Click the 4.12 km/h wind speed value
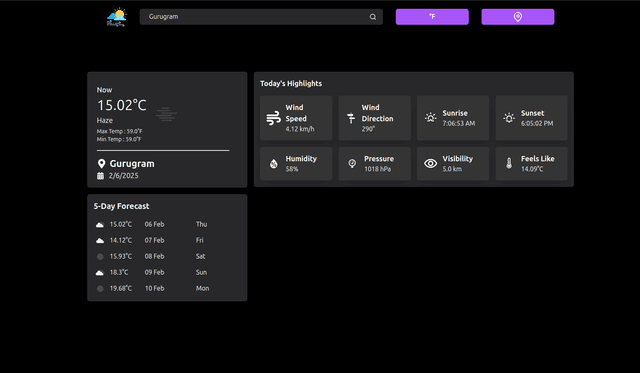640x373 pixels. (x=300, y=129)
